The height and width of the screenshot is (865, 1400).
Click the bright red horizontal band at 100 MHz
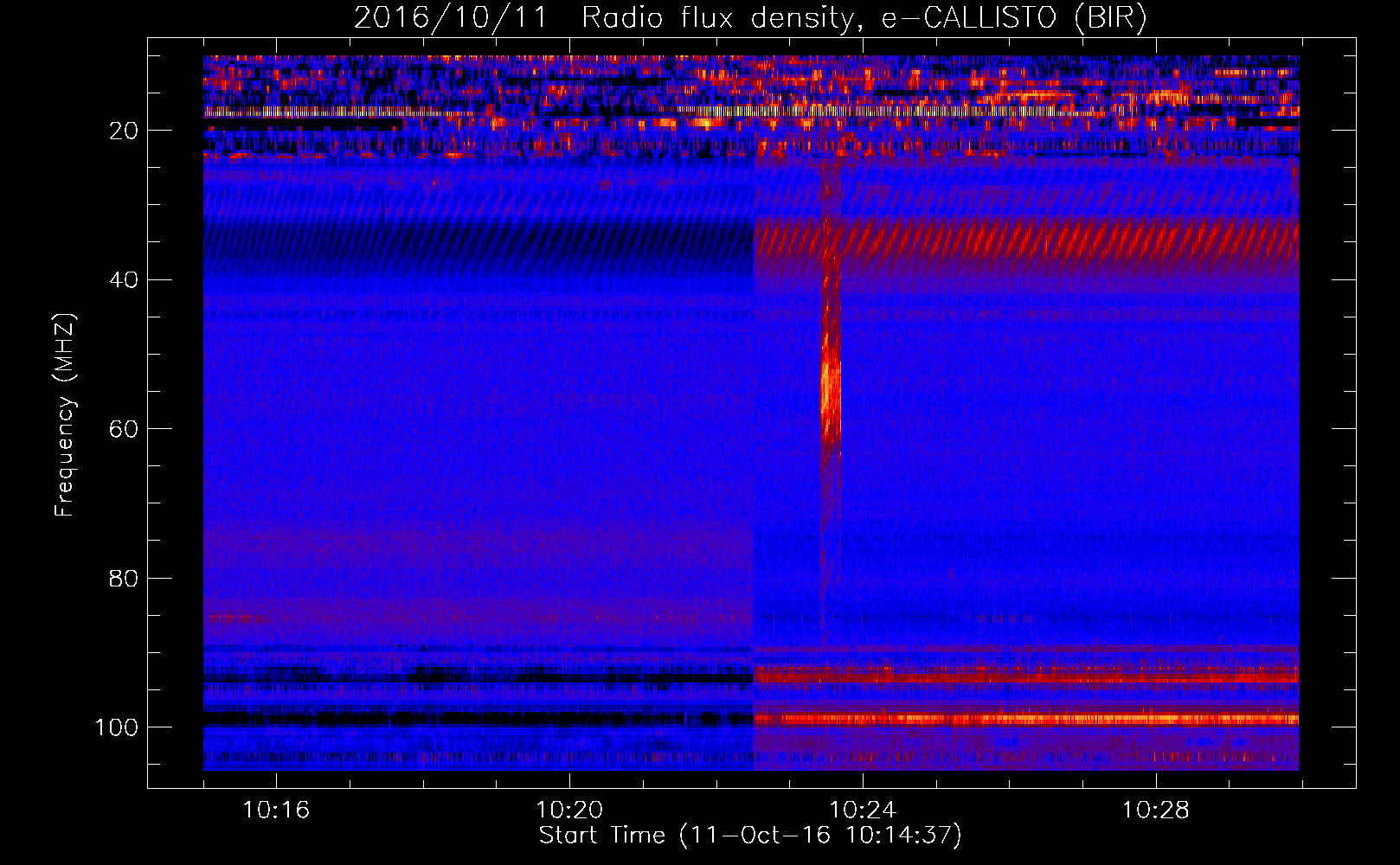pos(1026,719)
